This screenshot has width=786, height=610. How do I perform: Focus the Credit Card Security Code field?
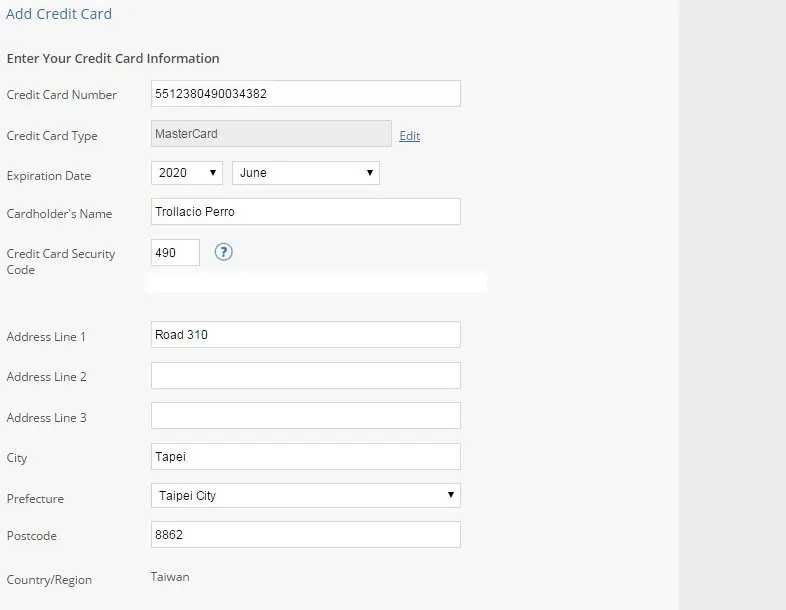click(175, 253)
